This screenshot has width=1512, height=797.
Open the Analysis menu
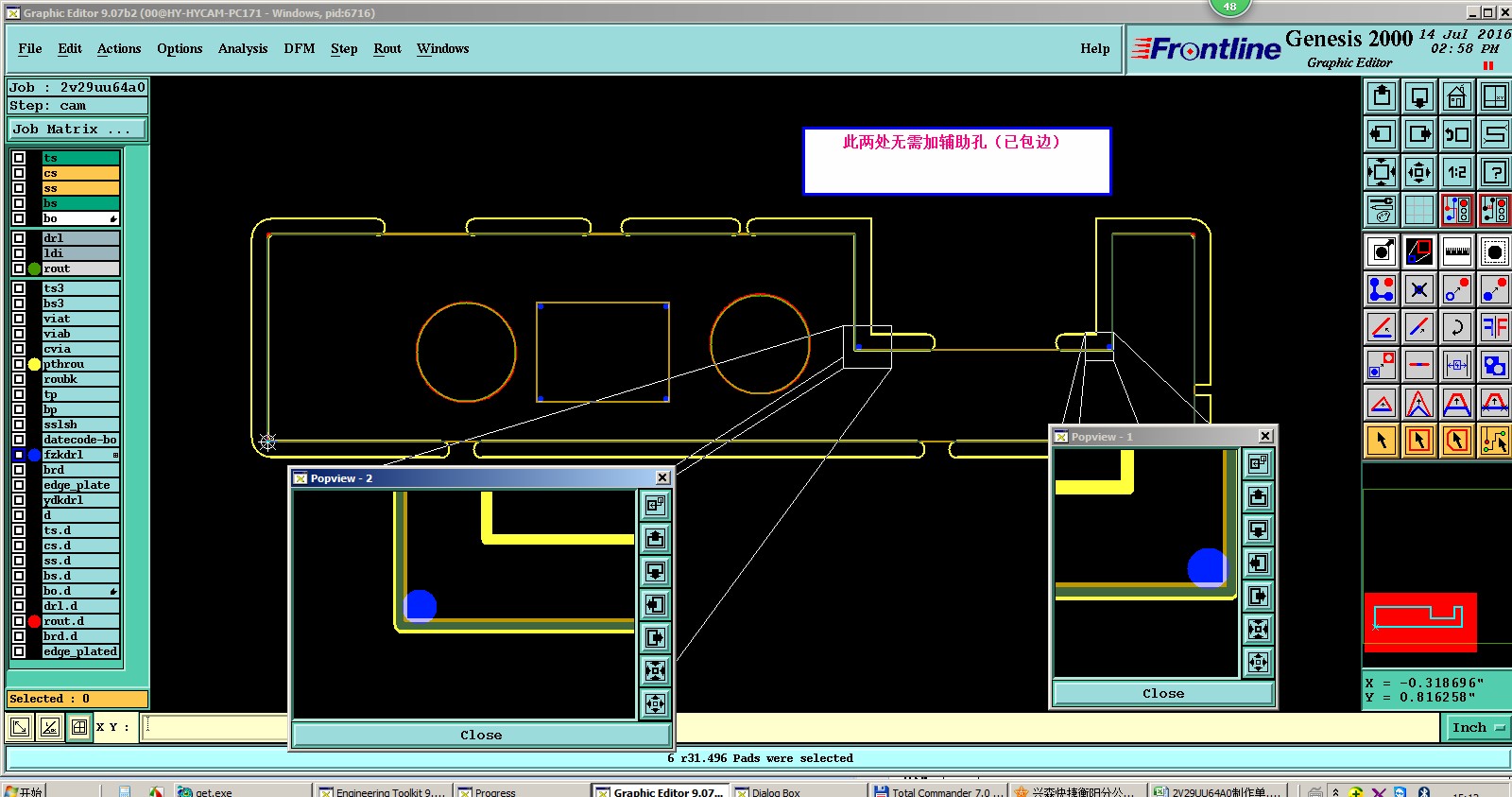[243, 49]
